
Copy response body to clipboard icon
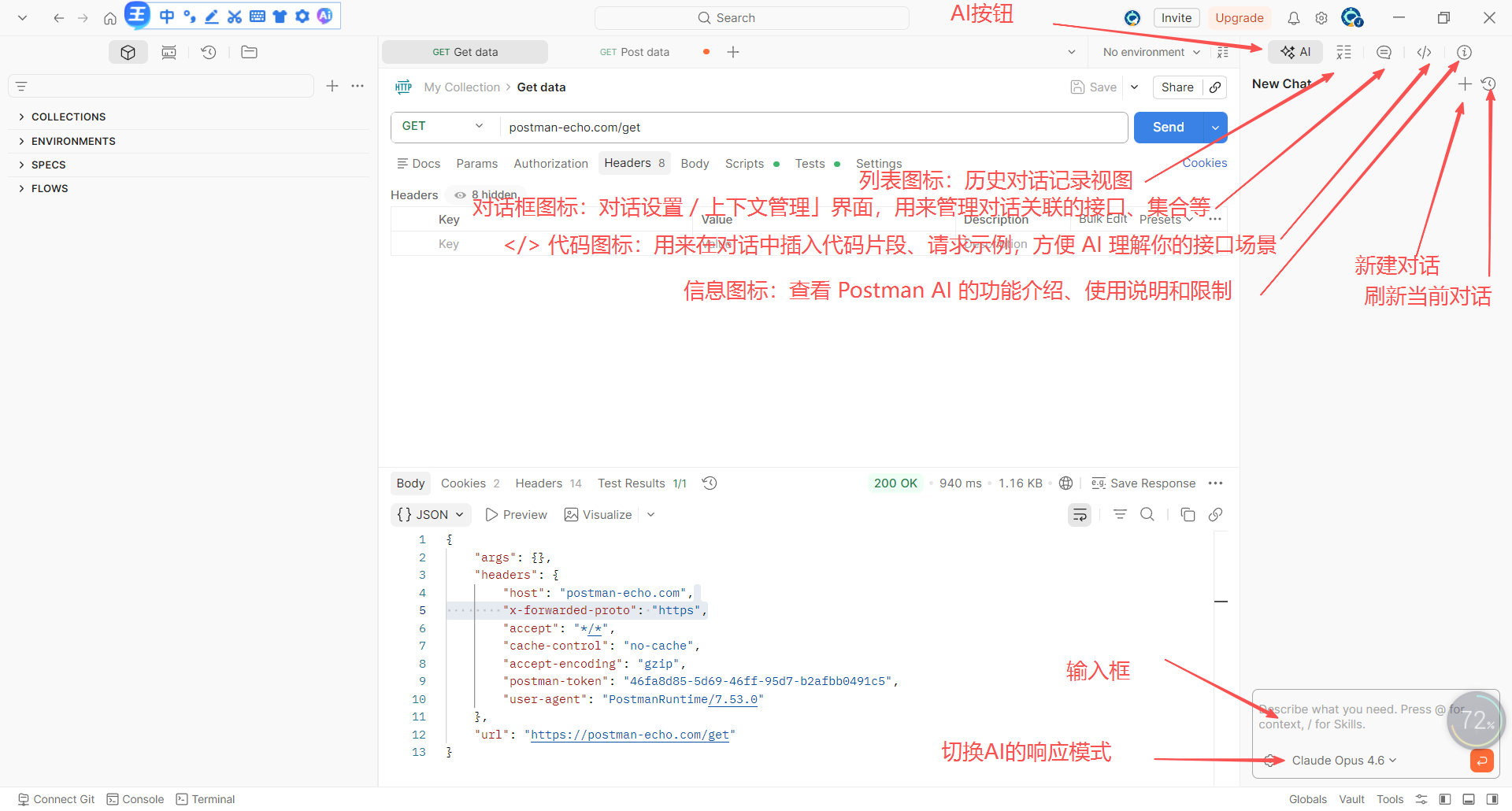(1188, 515)
